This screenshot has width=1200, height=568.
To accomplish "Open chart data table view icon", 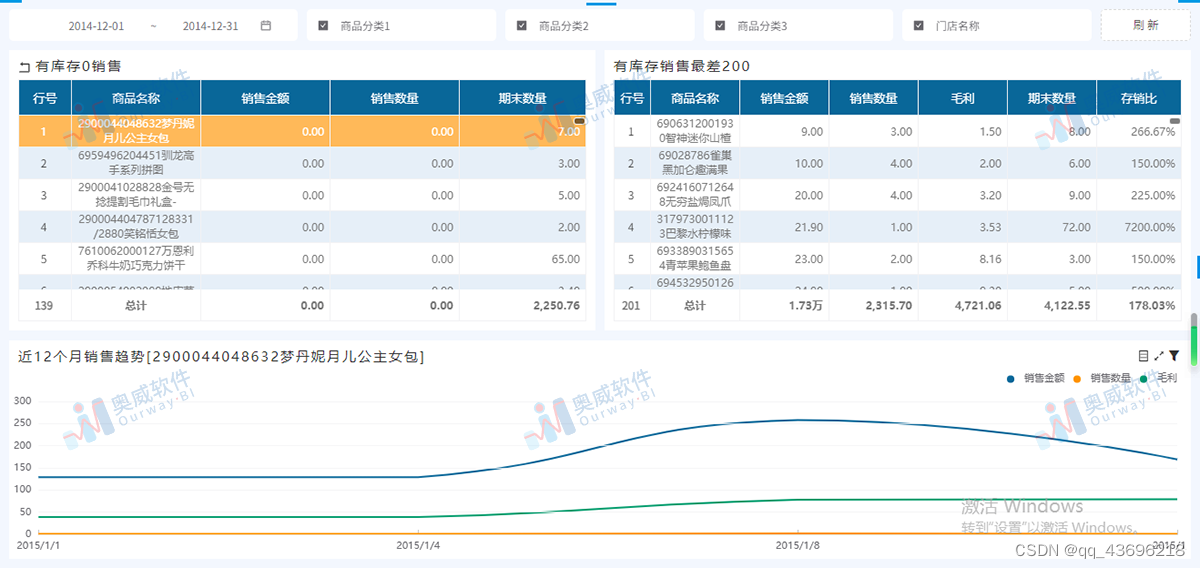I will 1144,355.
